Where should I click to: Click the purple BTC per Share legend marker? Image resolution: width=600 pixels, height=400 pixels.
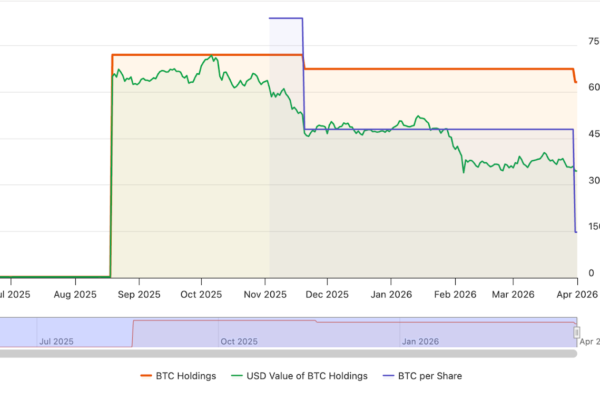[387, 376]
